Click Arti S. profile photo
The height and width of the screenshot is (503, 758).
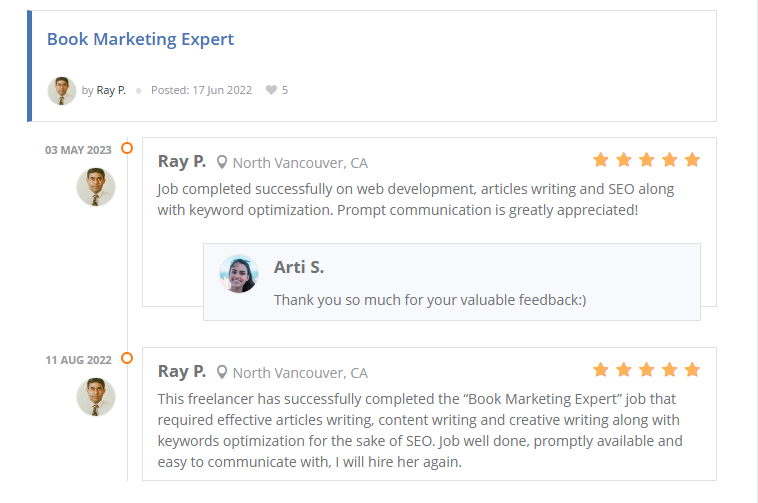coord(239,273)
